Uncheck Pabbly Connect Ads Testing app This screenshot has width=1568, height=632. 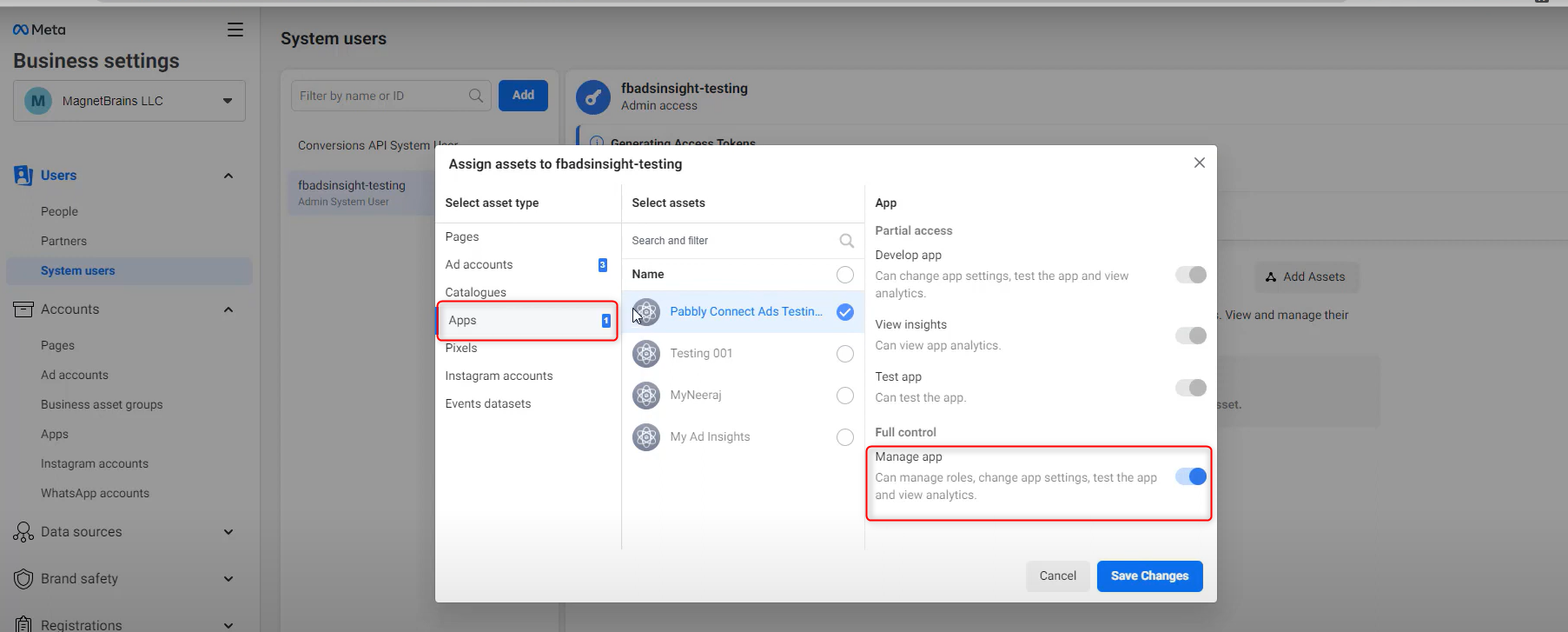pos(845,312)
